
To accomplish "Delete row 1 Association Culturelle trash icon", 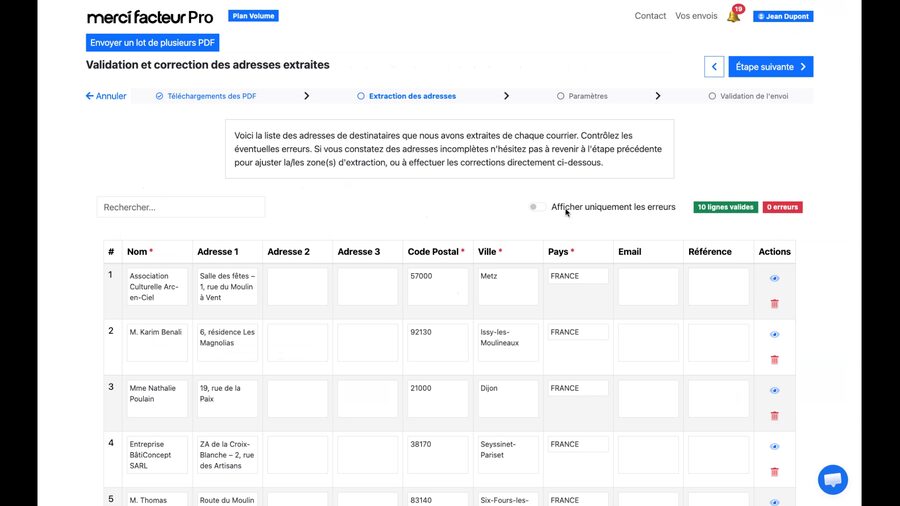I will (x=774, y=303).
